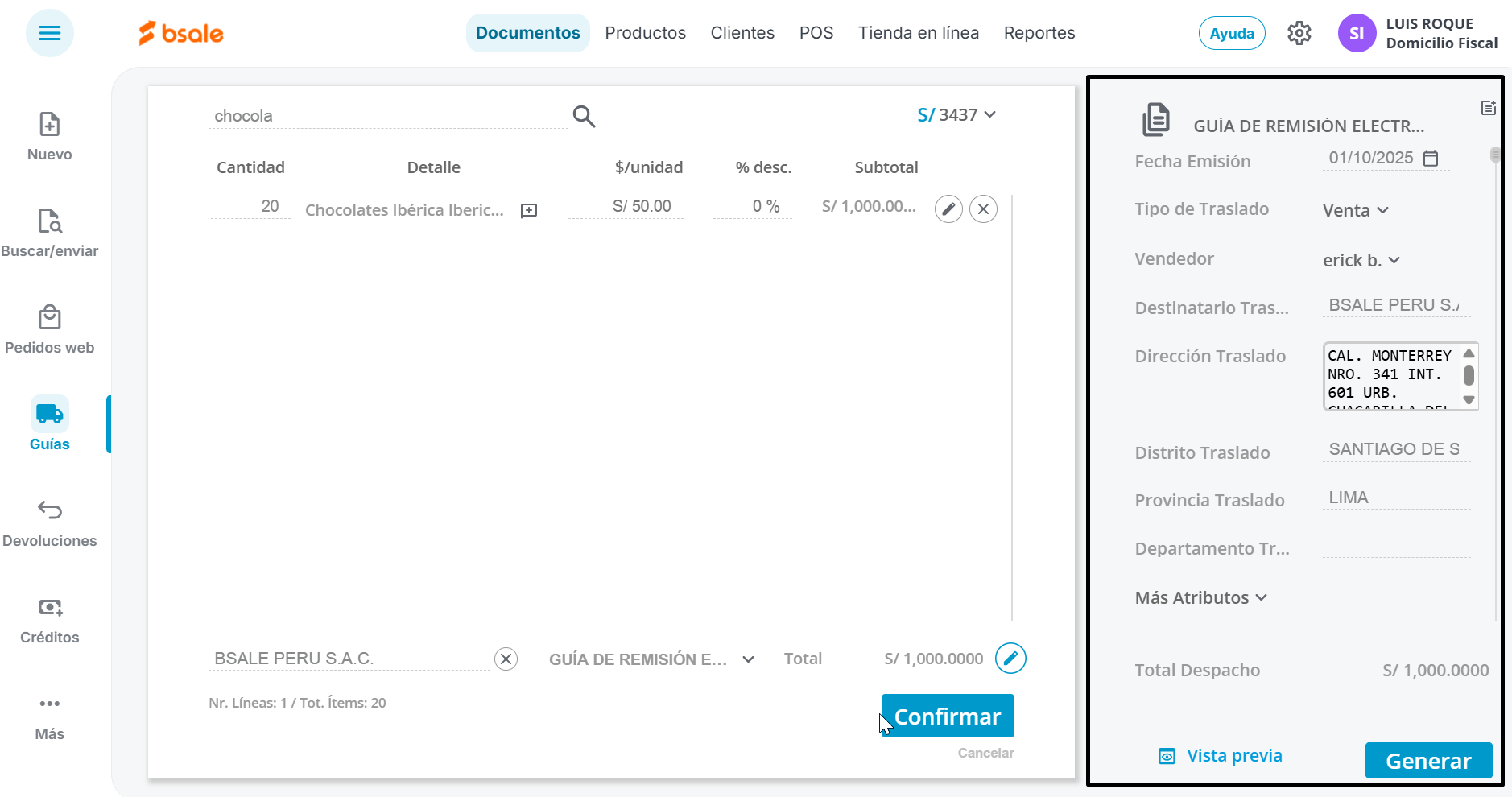The width and height of the screenshot is (1512, 797).
Task: Switch to Documentos tab
Action: pos(528,33)
